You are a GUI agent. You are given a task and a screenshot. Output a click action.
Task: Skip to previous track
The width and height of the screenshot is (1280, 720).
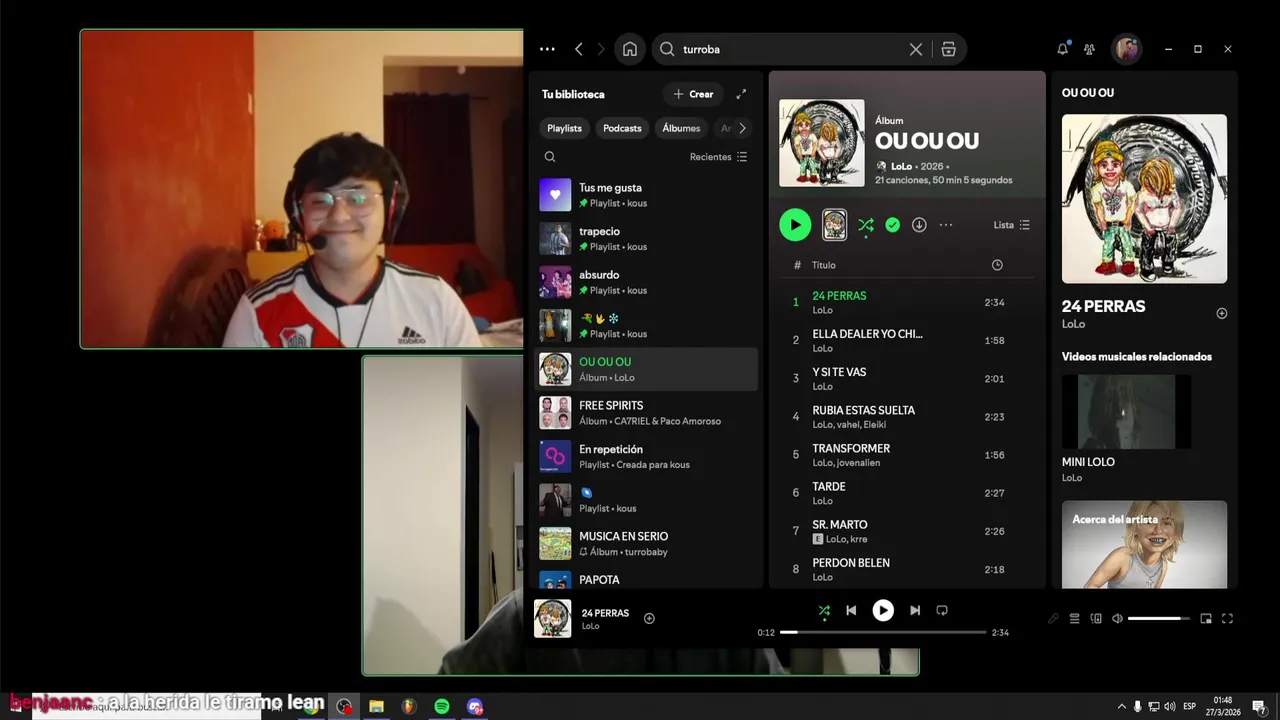[x=851, y=610]
